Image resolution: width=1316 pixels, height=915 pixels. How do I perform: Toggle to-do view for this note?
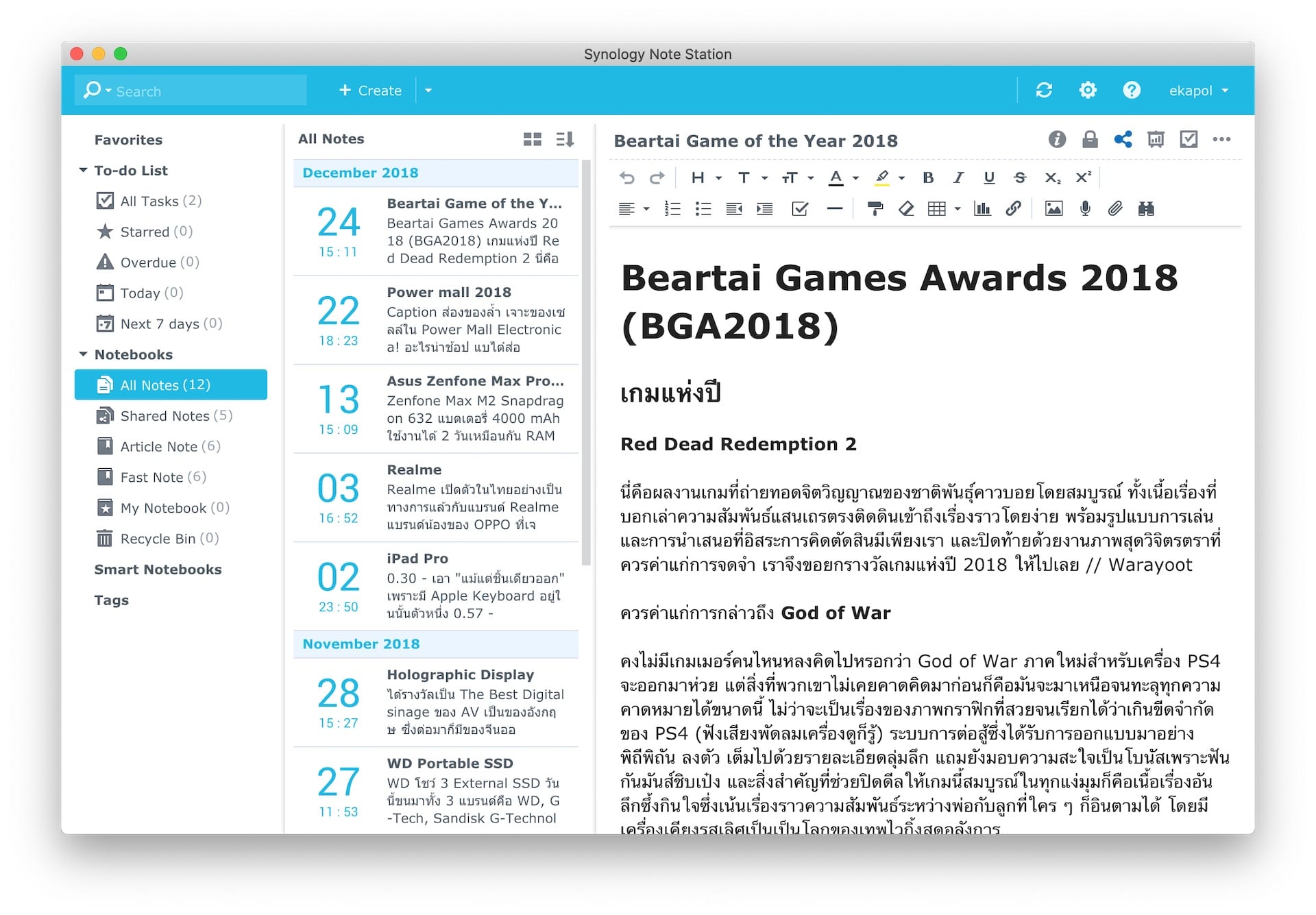1189,140
